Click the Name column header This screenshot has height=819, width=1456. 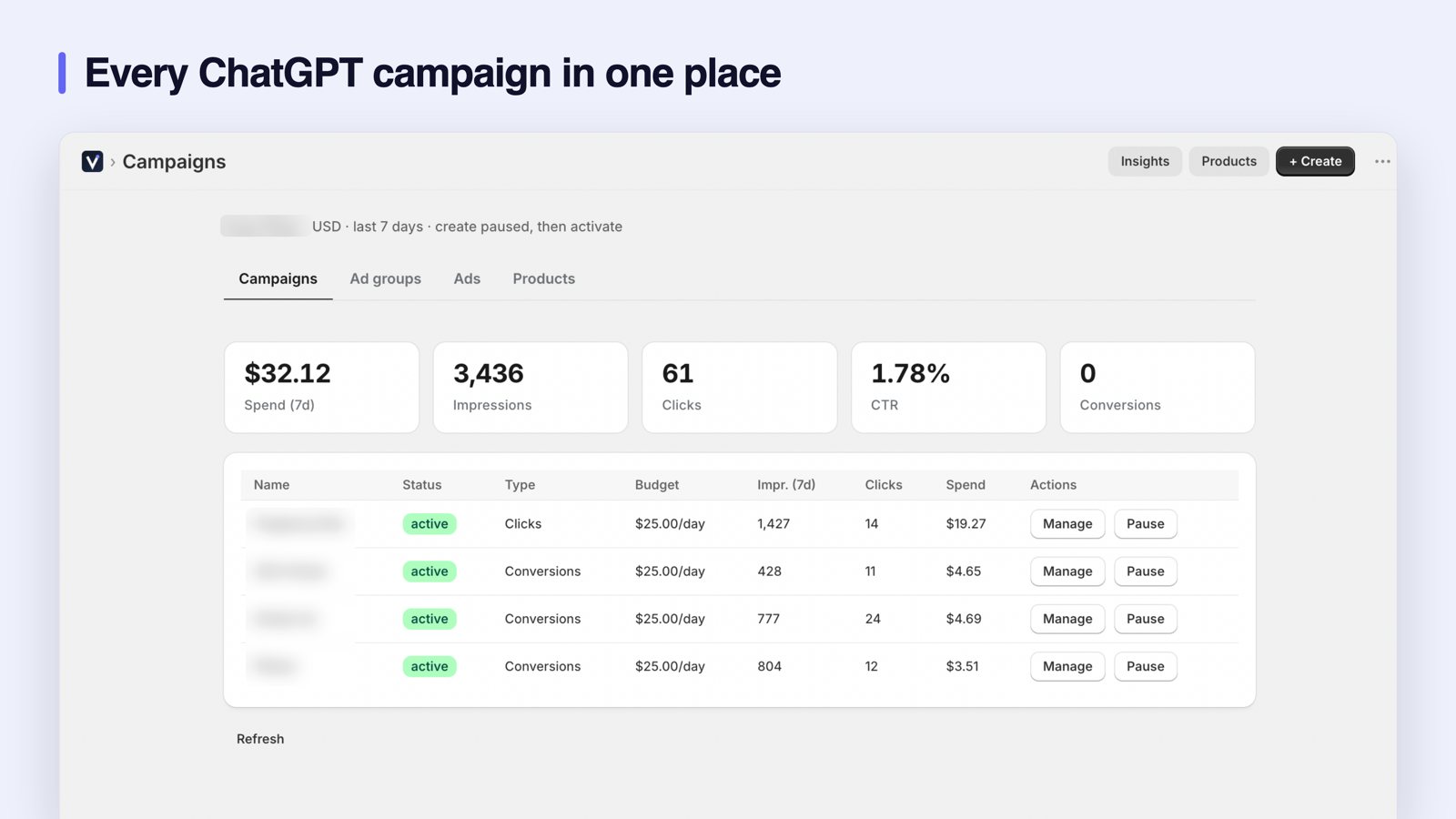click(271, 485)
